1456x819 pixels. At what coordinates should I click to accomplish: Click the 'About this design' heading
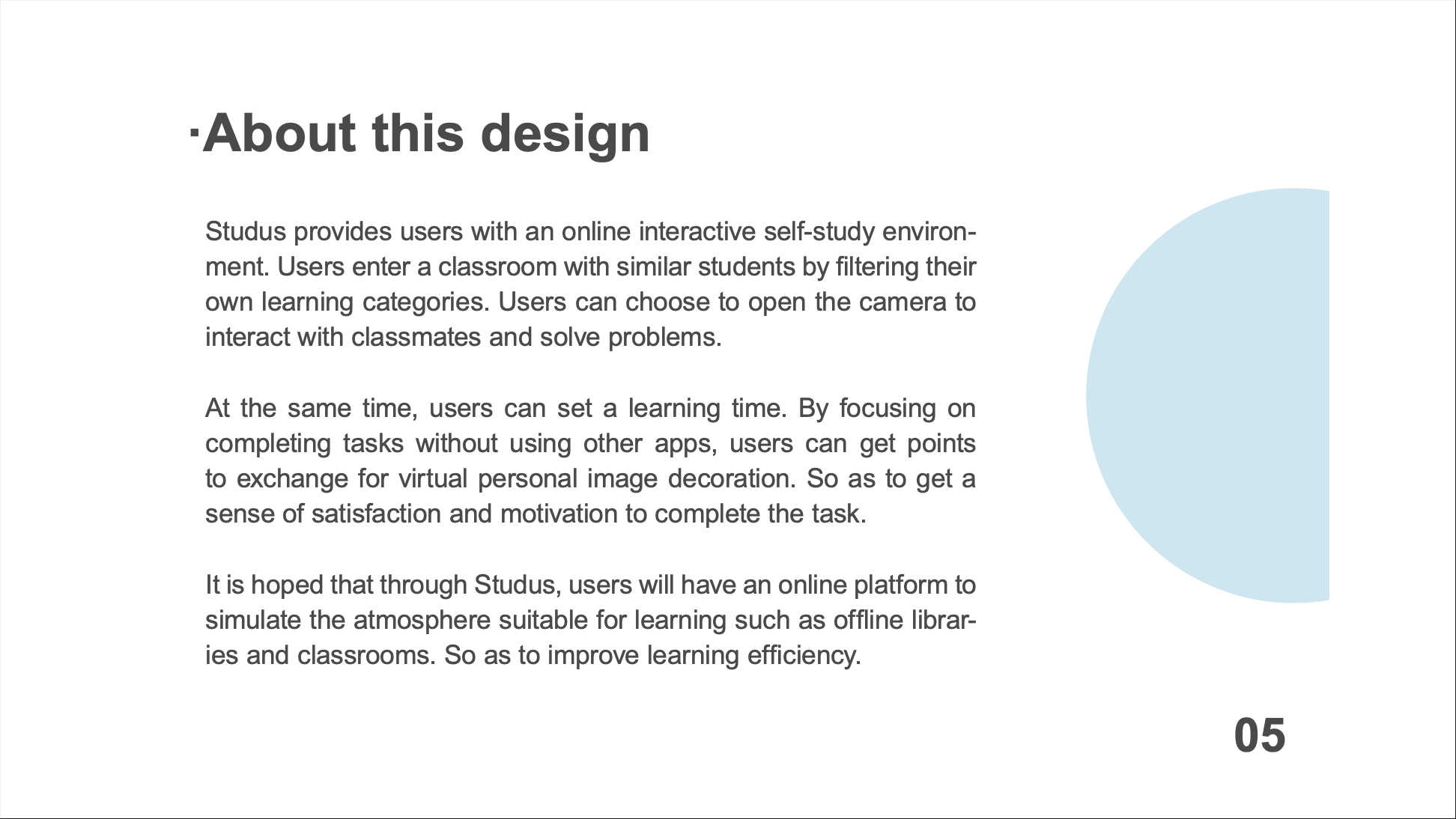coord(424,133)
